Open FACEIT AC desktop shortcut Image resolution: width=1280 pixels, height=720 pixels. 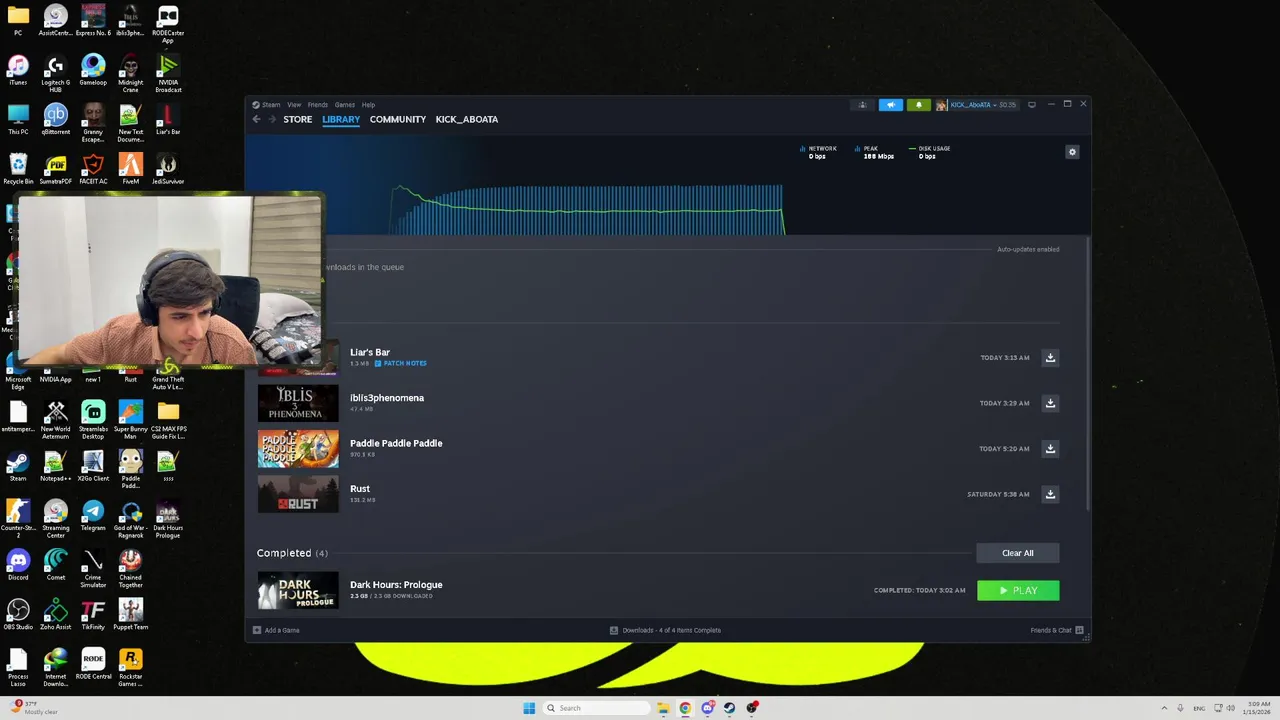(93, 169)
